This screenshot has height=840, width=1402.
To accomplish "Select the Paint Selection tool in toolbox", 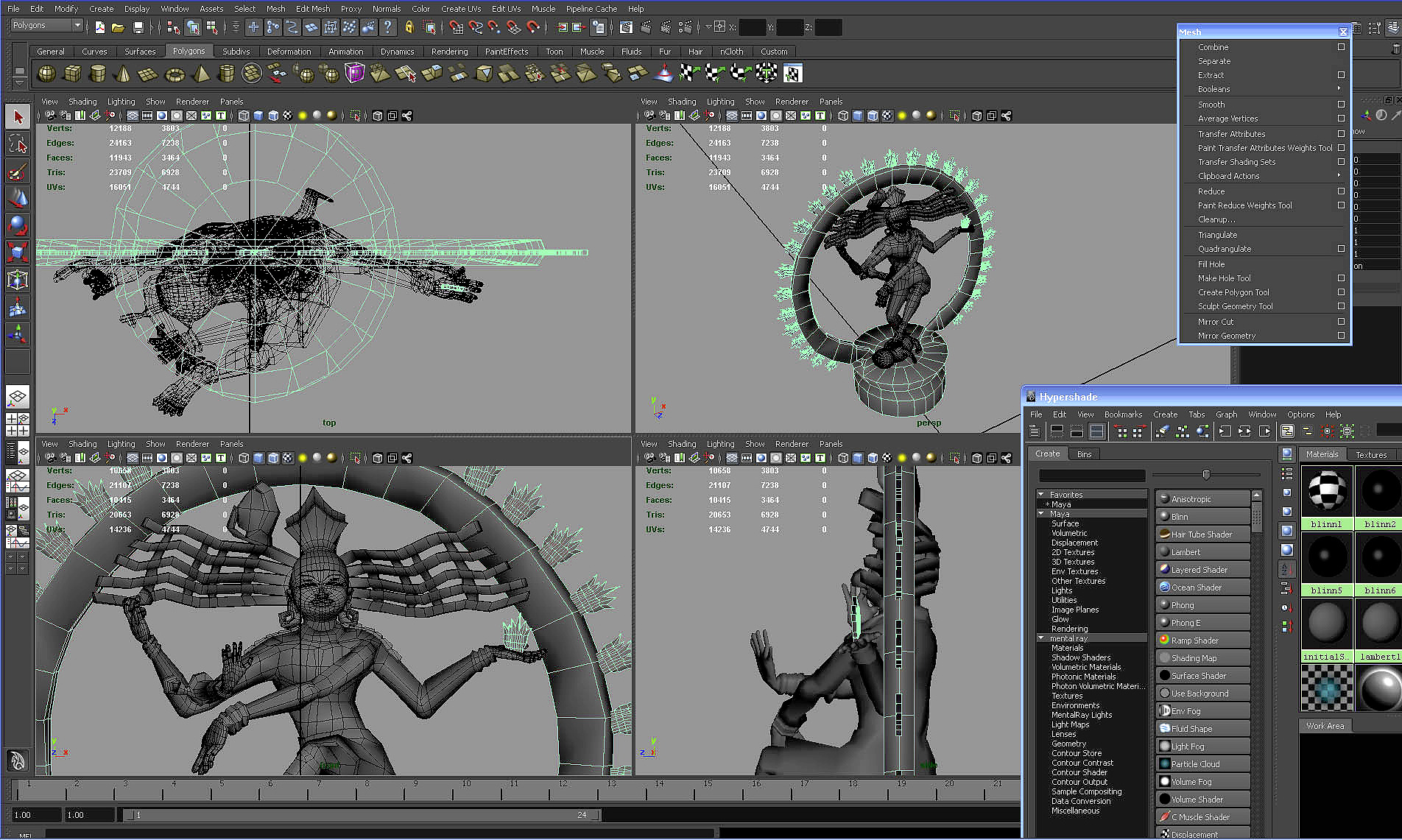I will 18,172.
